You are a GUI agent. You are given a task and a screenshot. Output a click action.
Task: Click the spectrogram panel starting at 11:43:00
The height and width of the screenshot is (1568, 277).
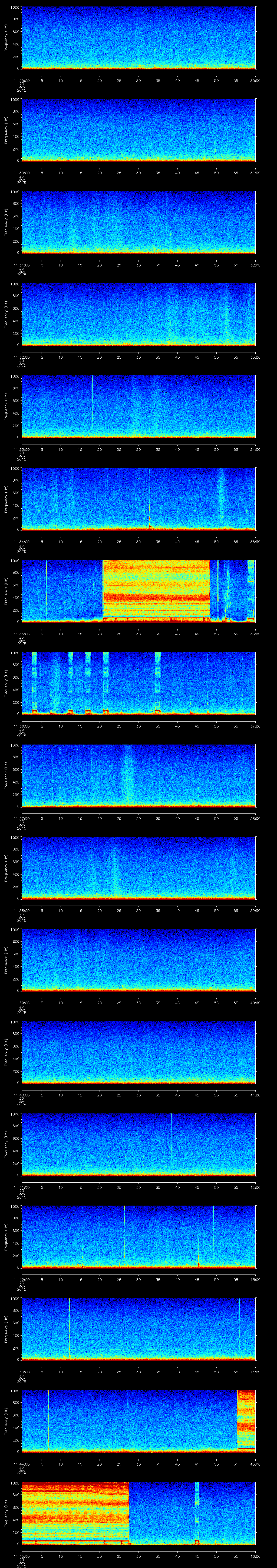tap(139, 1329)
